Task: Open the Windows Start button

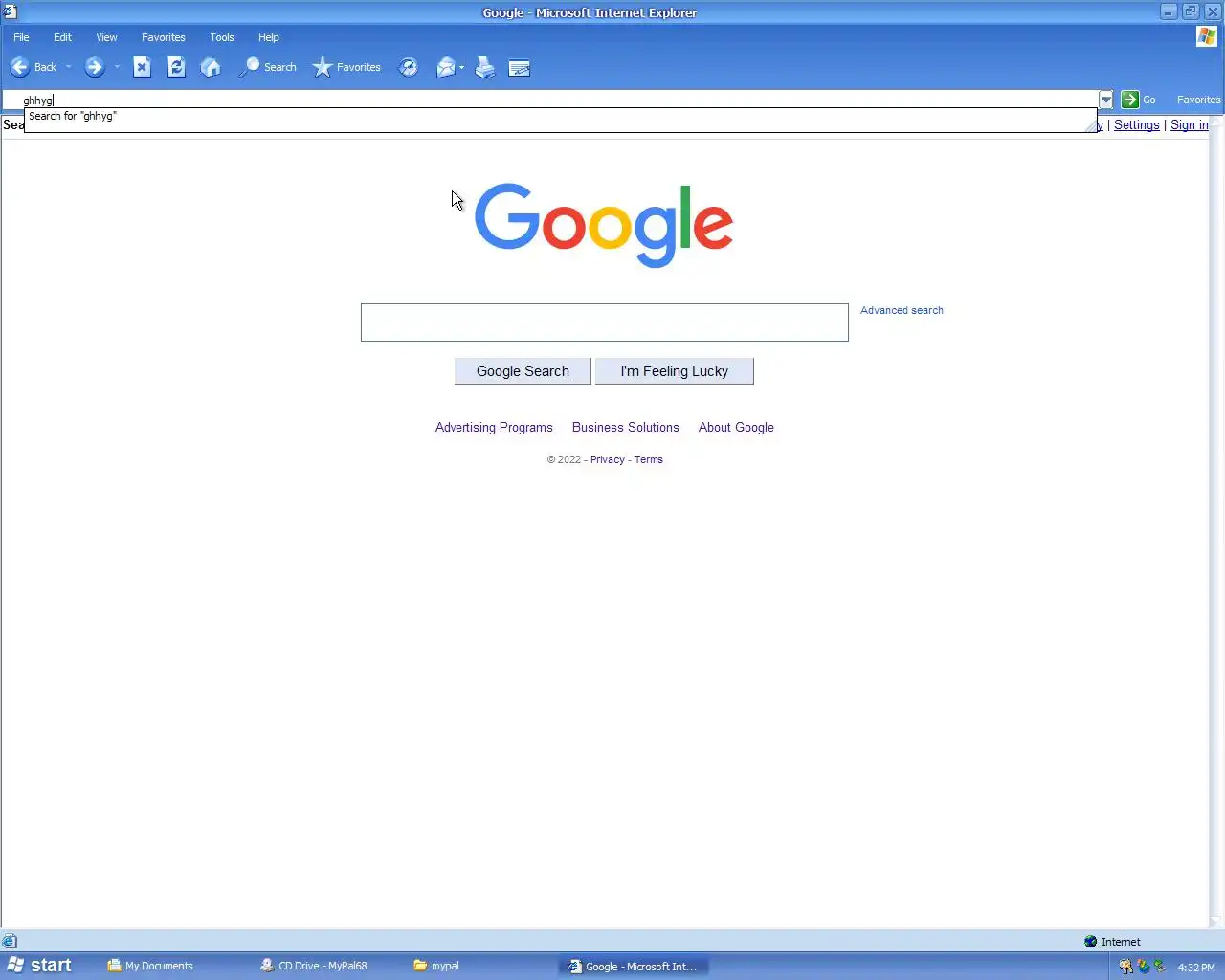Action: click(x=39, y=966)
